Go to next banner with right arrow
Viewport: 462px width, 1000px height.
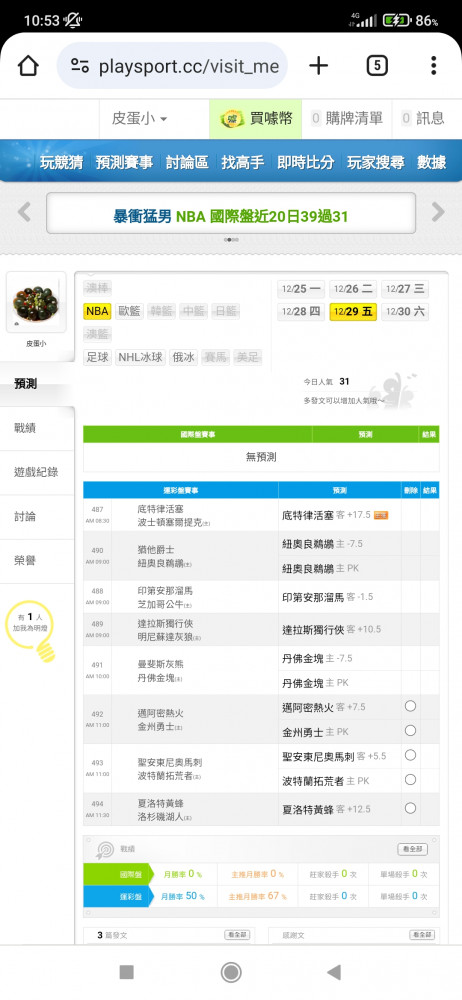click(438, 212)
